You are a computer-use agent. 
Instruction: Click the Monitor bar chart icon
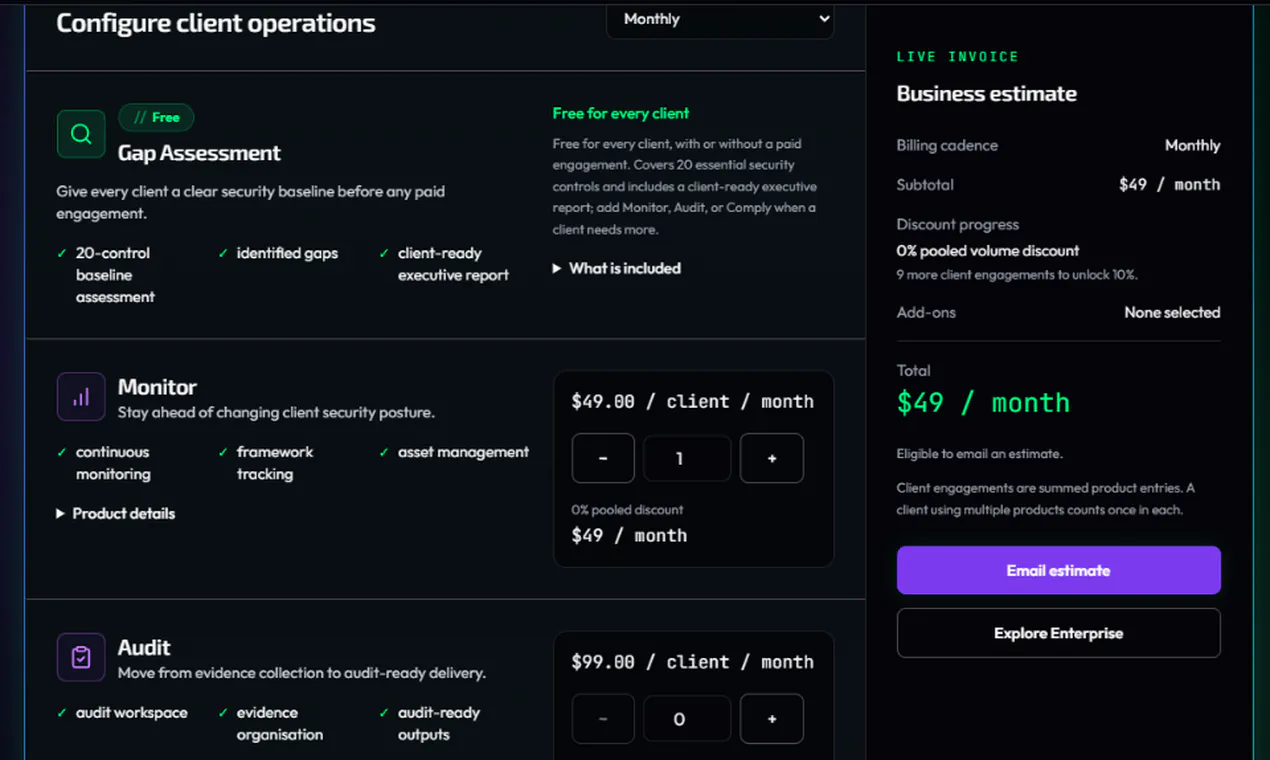click(81, 397)
